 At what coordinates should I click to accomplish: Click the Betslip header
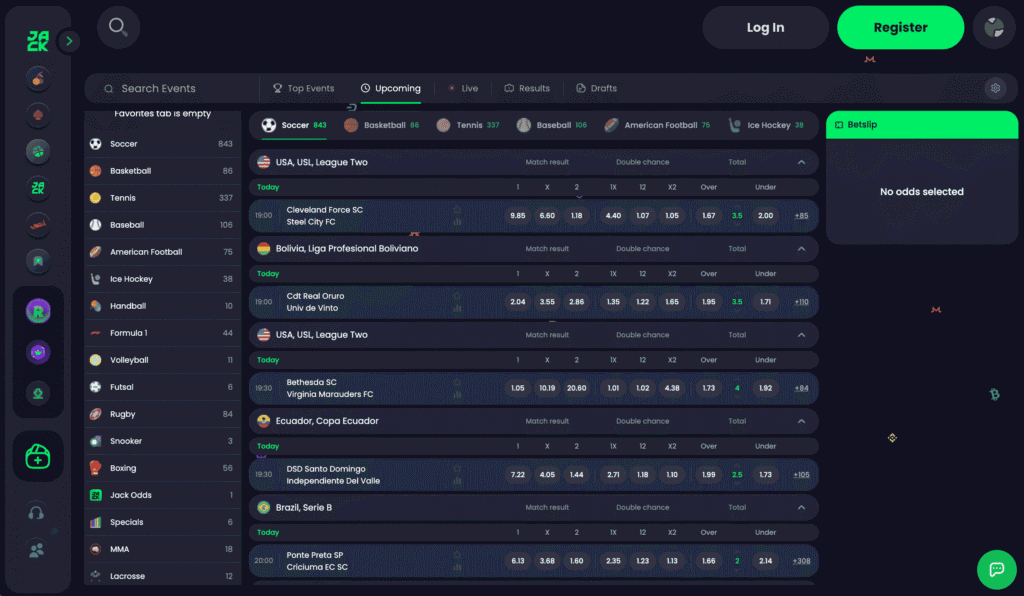tap(921, 125)
